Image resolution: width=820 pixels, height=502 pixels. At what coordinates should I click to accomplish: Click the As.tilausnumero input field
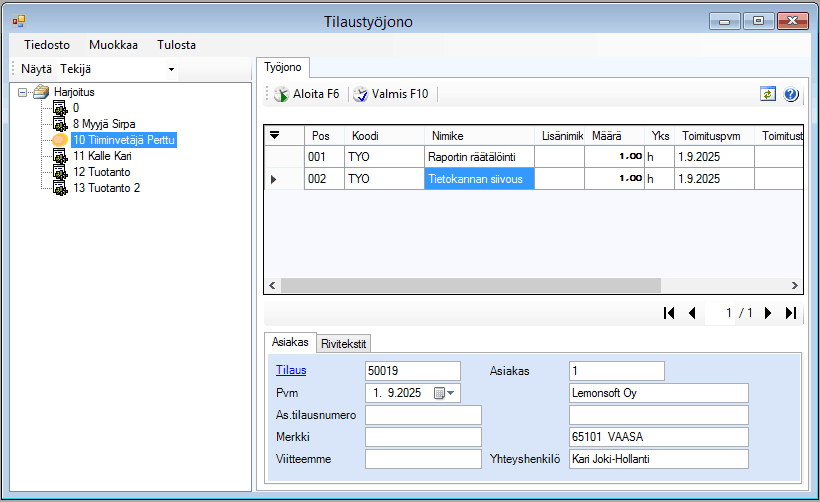point(423,415)
